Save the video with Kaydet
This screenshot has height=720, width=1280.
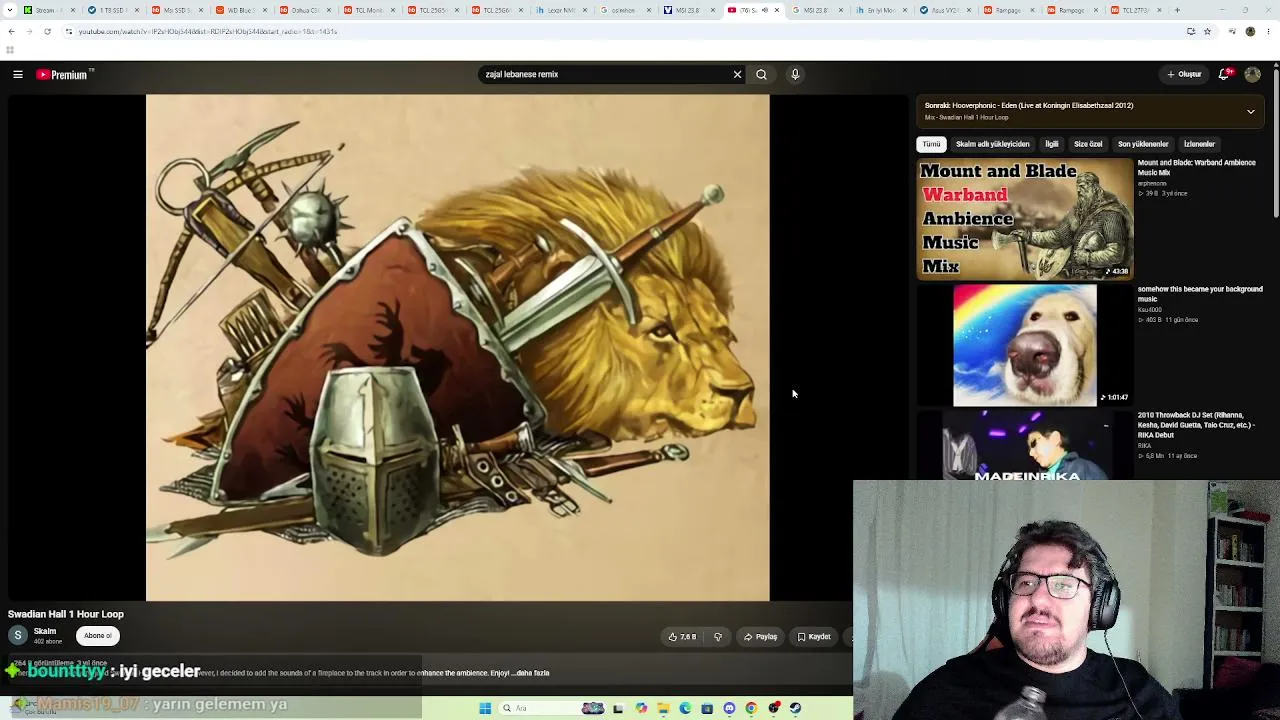pos(814,637)
